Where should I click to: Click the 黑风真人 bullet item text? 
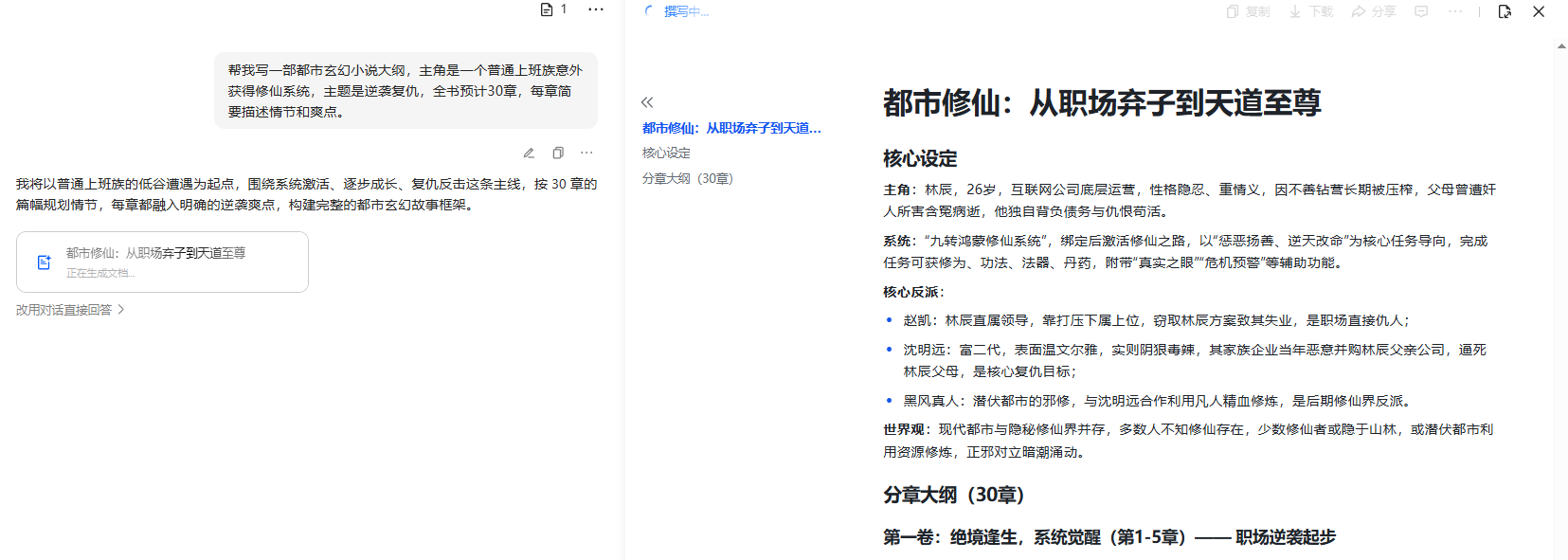pos(1159,401)
